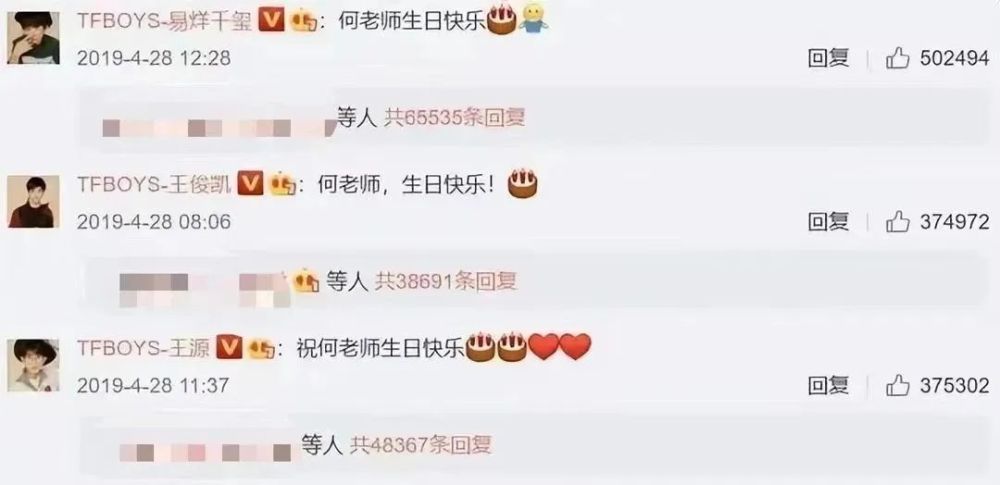1000x485 pixels.
Task: Open TFBOYS-王俊凯 profile avatar
Action: (x=33, y=202)
